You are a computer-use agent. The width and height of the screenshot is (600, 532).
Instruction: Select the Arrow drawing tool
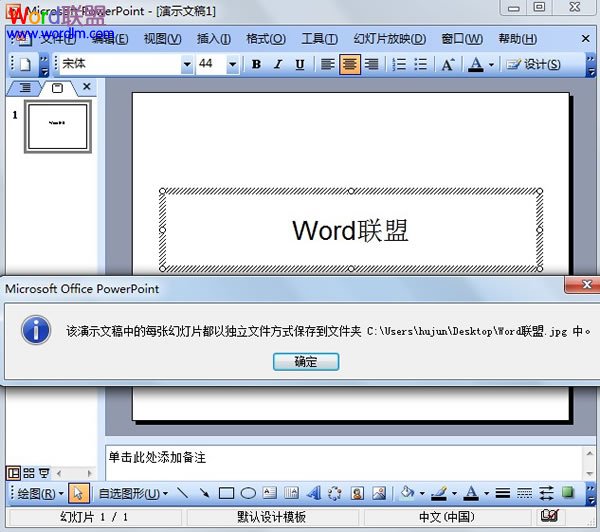(204, 493)
